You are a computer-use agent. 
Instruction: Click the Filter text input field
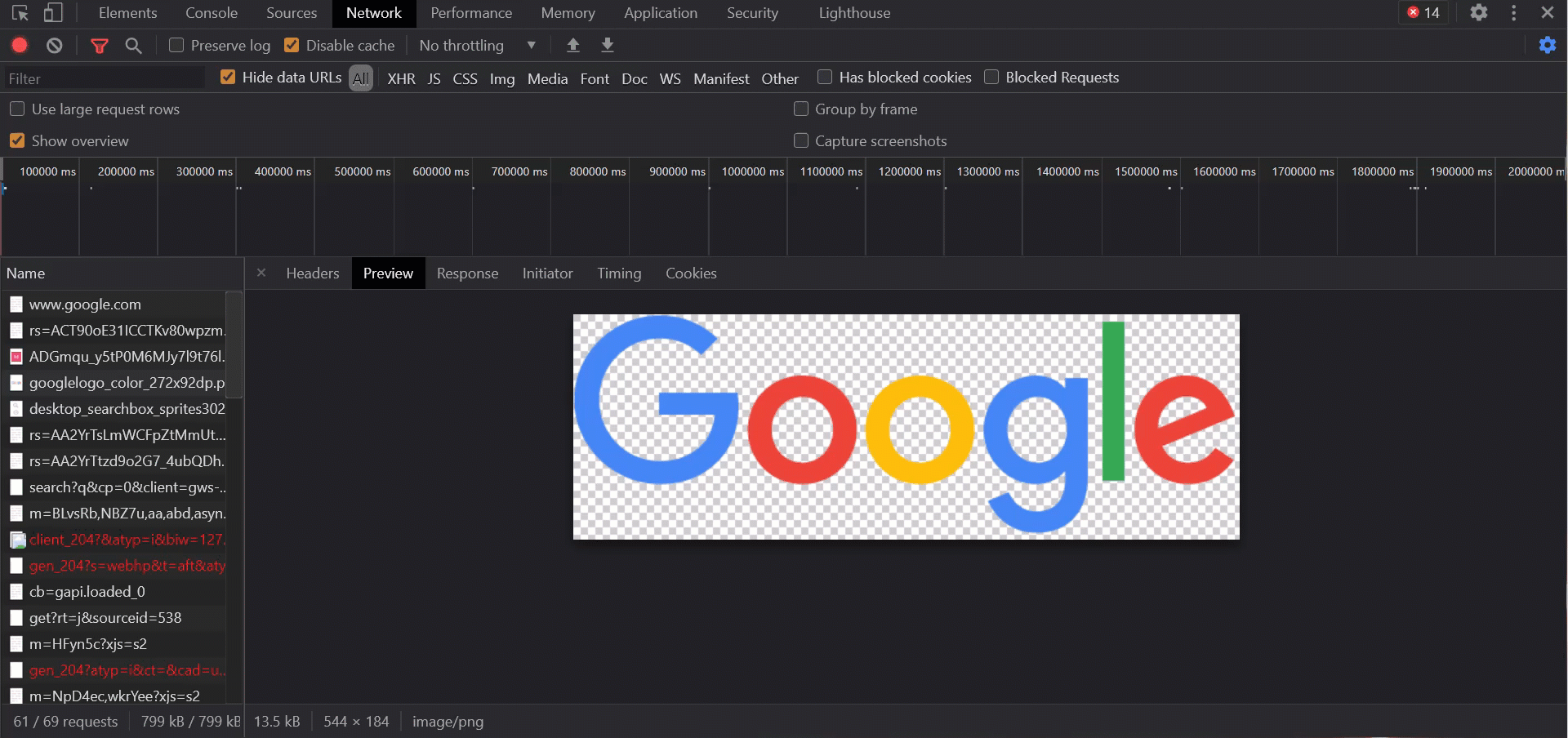point(105,79)
